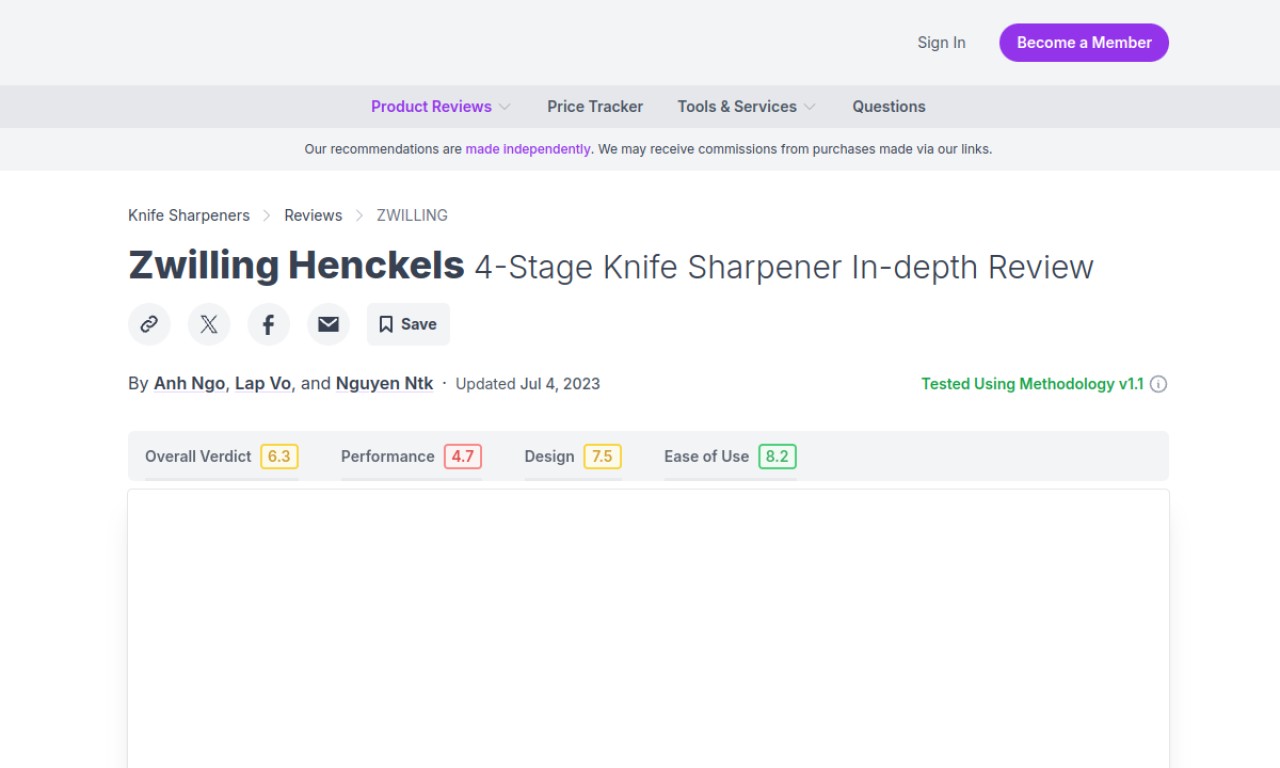Jump to the Overall Verdict tab

[x=221, y=457]
